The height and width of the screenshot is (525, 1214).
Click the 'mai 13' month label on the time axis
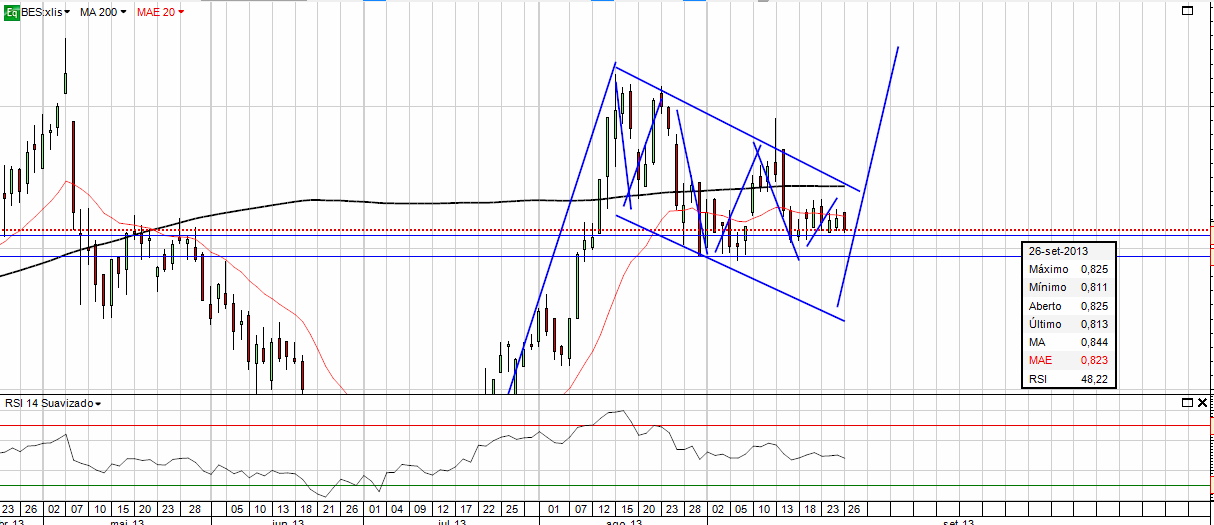[127, 521]
